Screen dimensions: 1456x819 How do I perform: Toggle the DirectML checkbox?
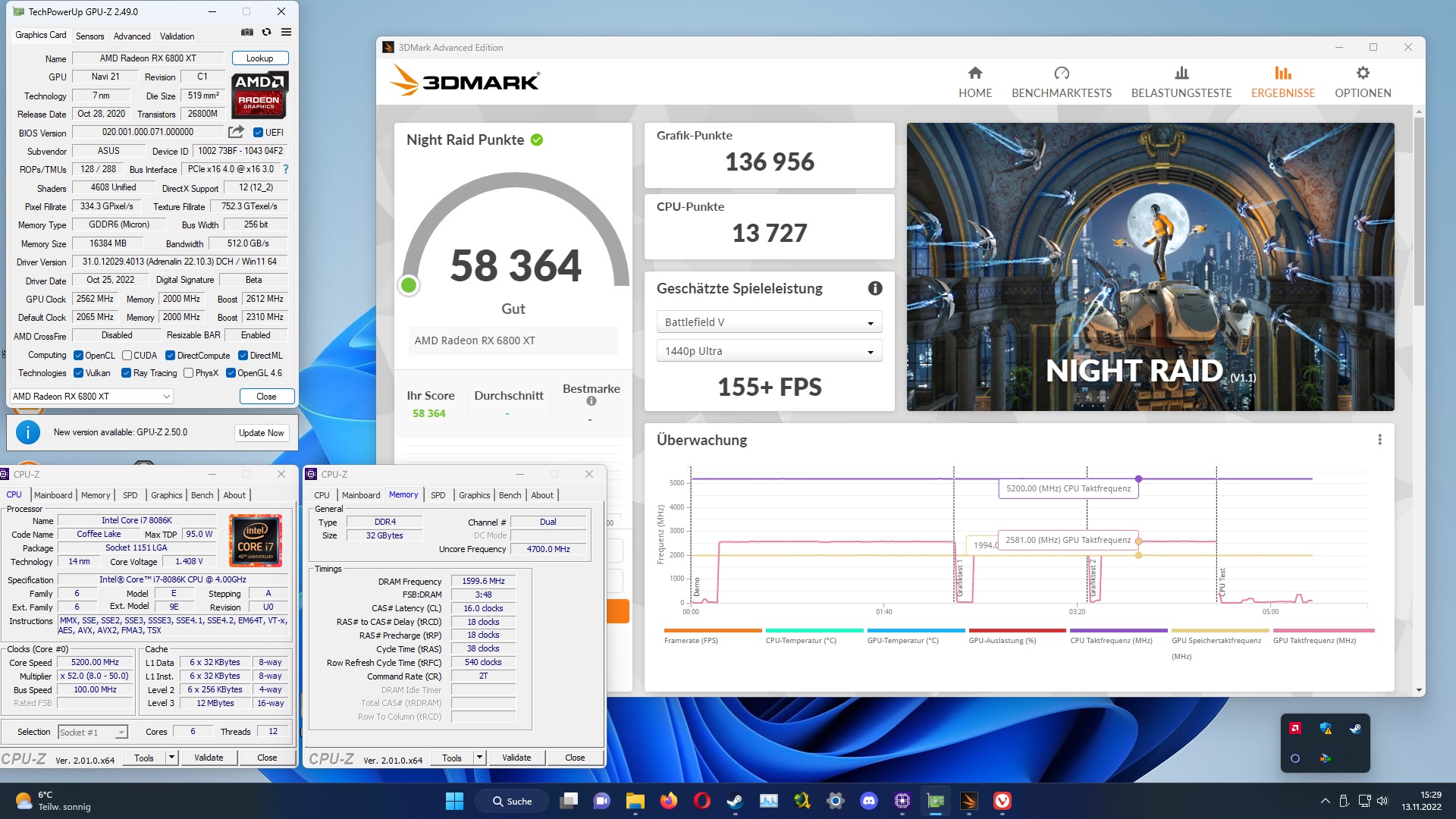click(243, 355)
